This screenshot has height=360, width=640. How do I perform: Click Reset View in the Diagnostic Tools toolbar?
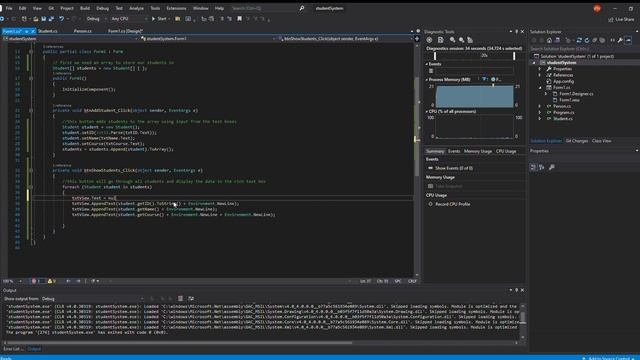pyautogui.click(x=470, y=40)
